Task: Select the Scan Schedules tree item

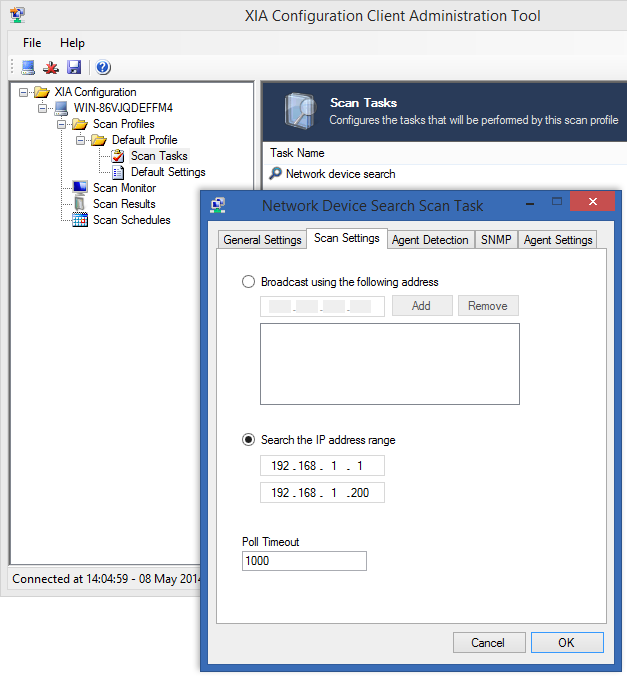Action: (x=131, y=220)
